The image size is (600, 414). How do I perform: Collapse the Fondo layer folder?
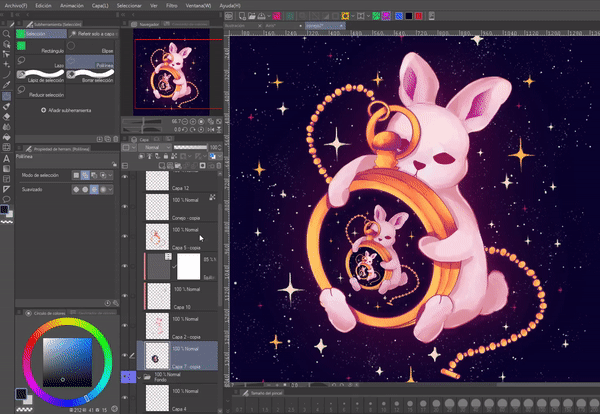(139, 377)
